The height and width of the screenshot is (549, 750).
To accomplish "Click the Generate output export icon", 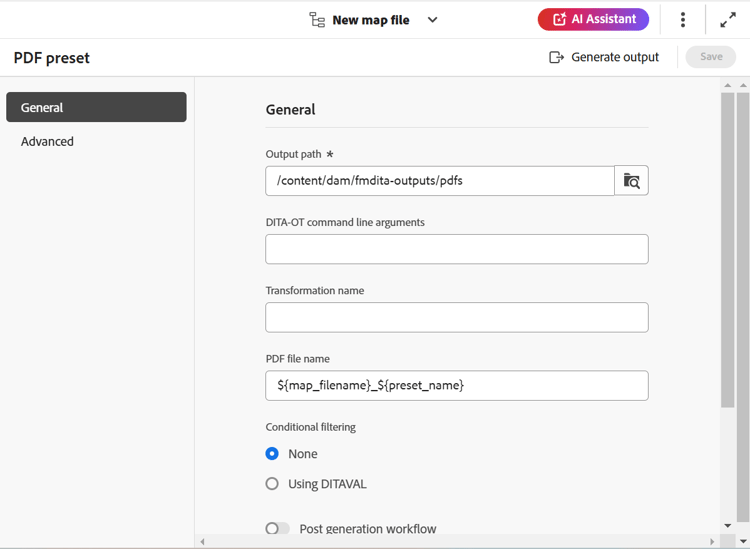I will tap(557, 57).
